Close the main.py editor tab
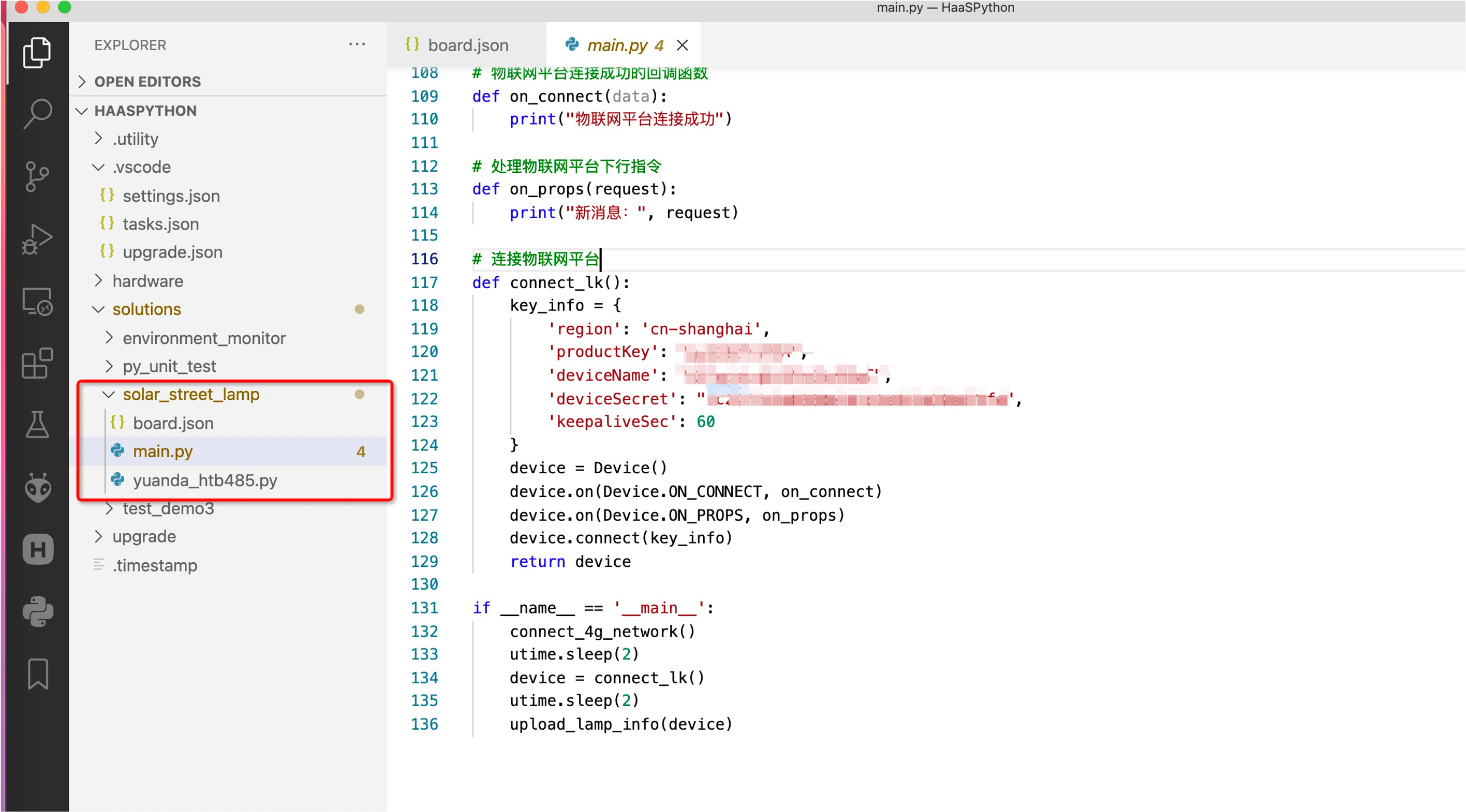1466x812 pixels. pos(683,45)
